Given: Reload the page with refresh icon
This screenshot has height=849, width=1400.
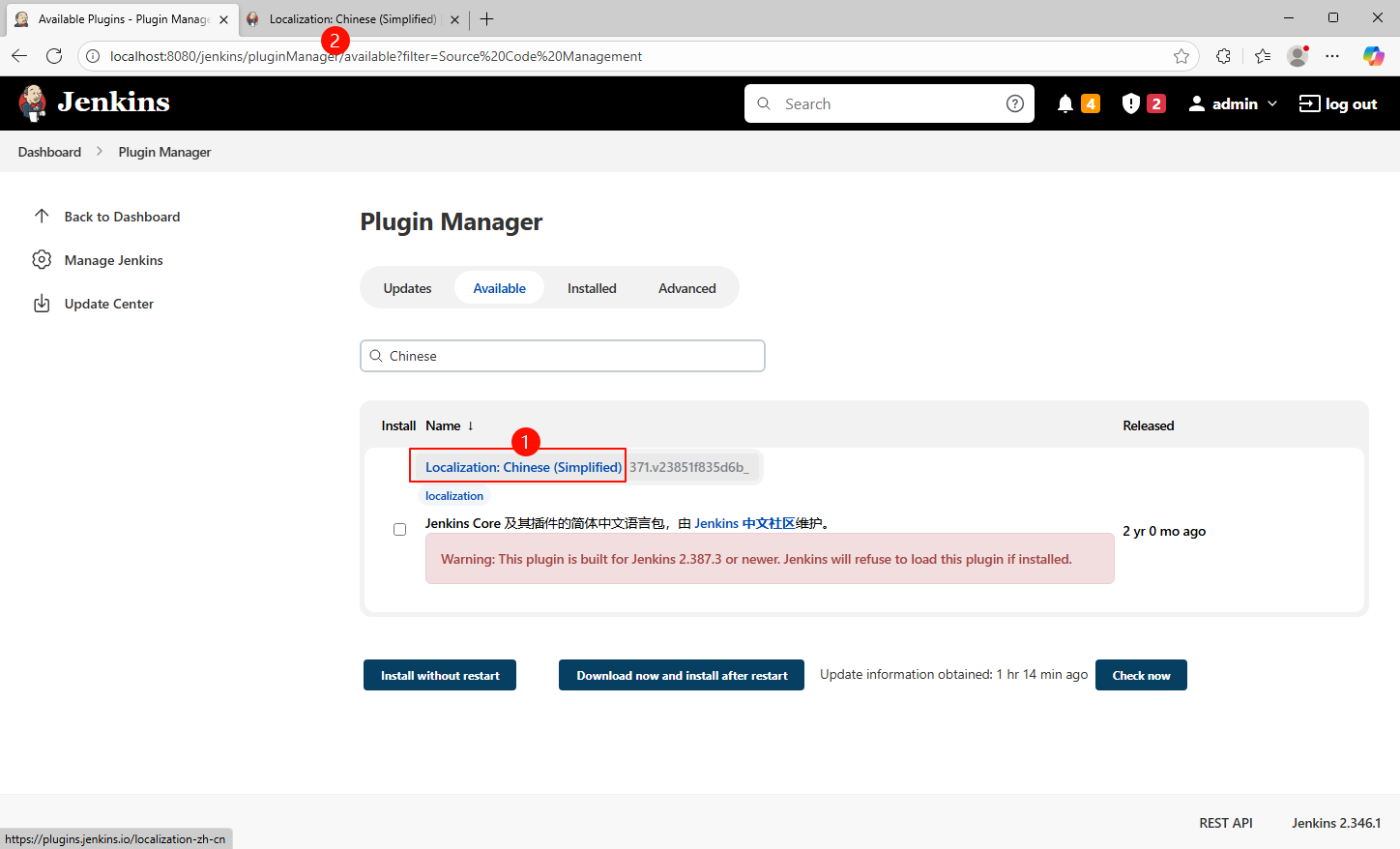Looking at the screenshot, I should 54,56.
